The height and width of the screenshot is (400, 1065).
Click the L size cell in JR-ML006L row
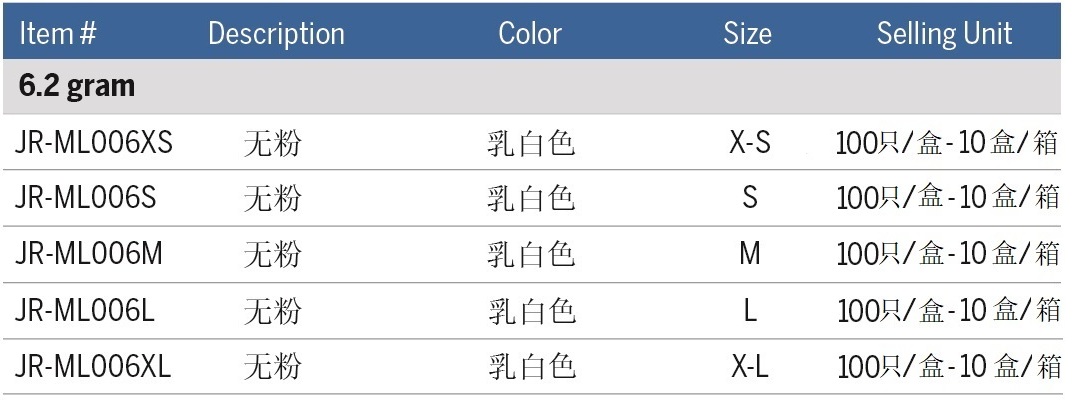click(750, 311)
